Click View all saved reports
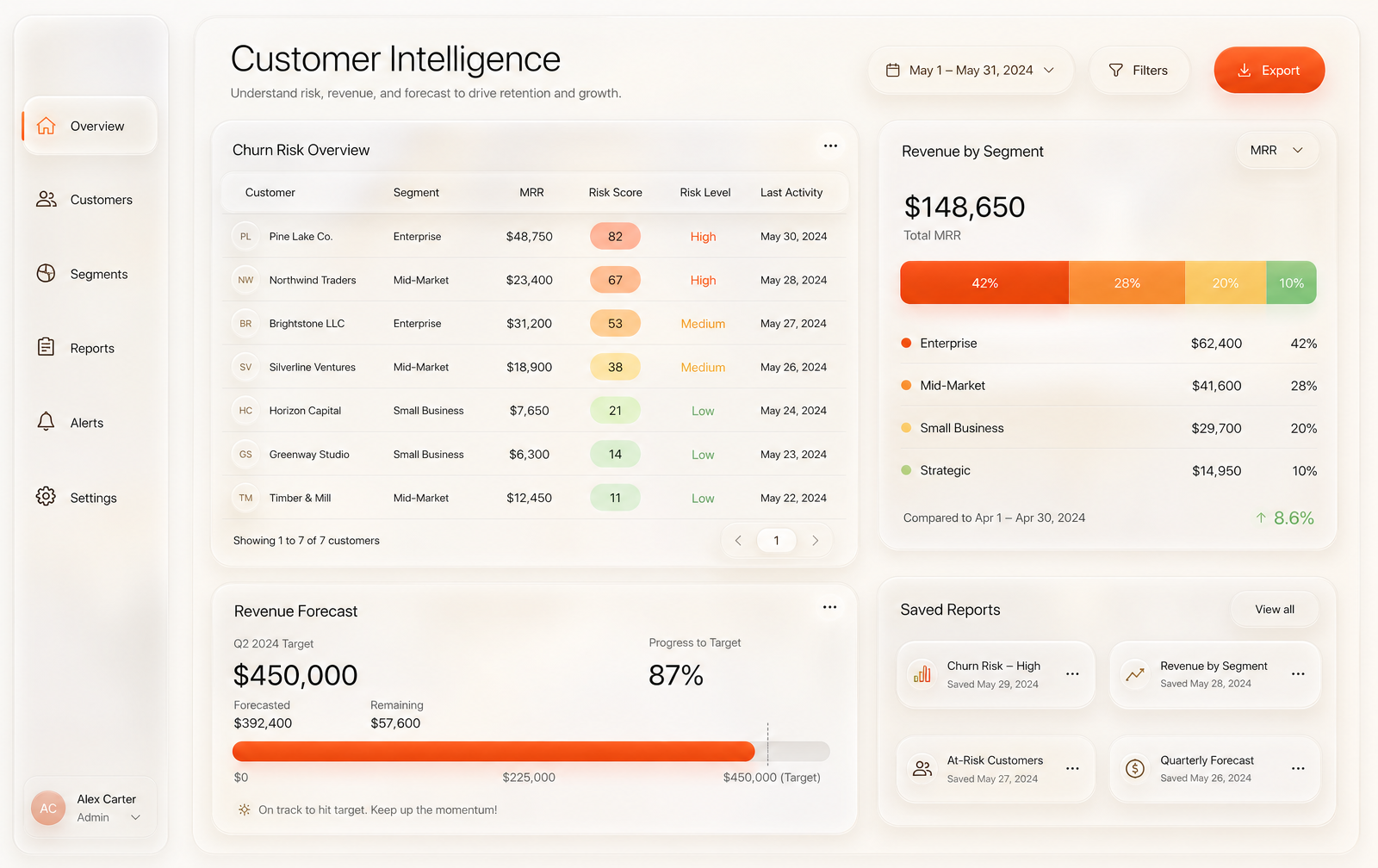This screenshot has height=868, width=1378. tap(1275, 610)
